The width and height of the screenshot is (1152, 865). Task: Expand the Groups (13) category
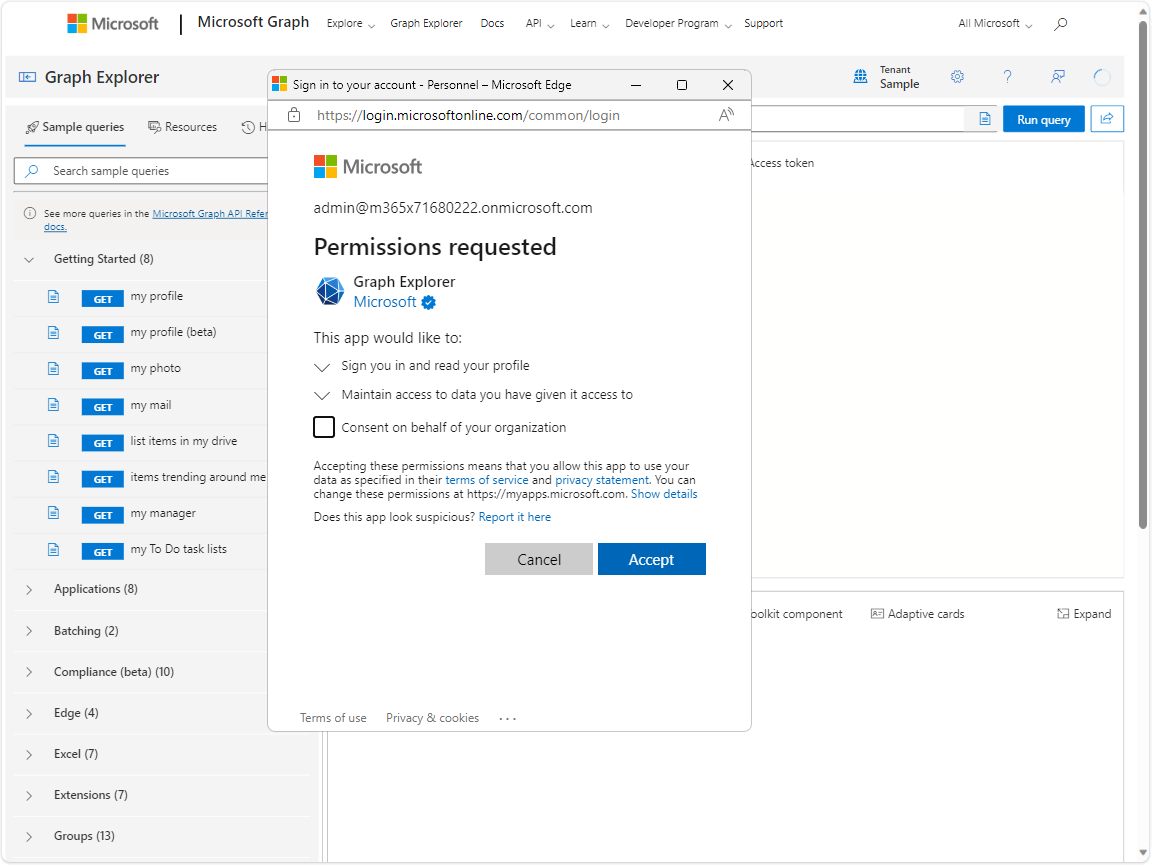(x=29, y=836)
